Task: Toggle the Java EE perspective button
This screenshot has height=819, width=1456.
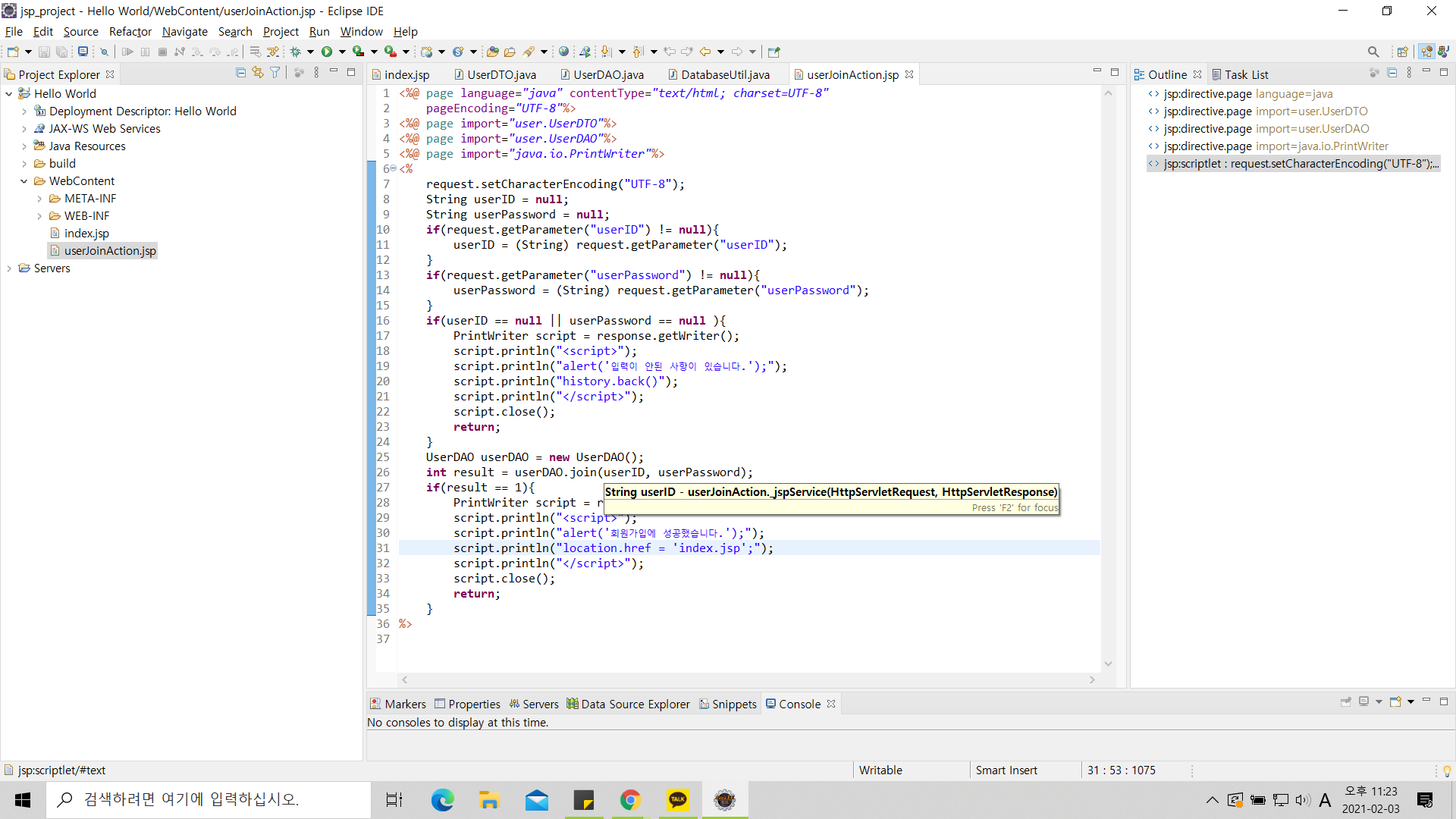Action: coord(1426,52)
